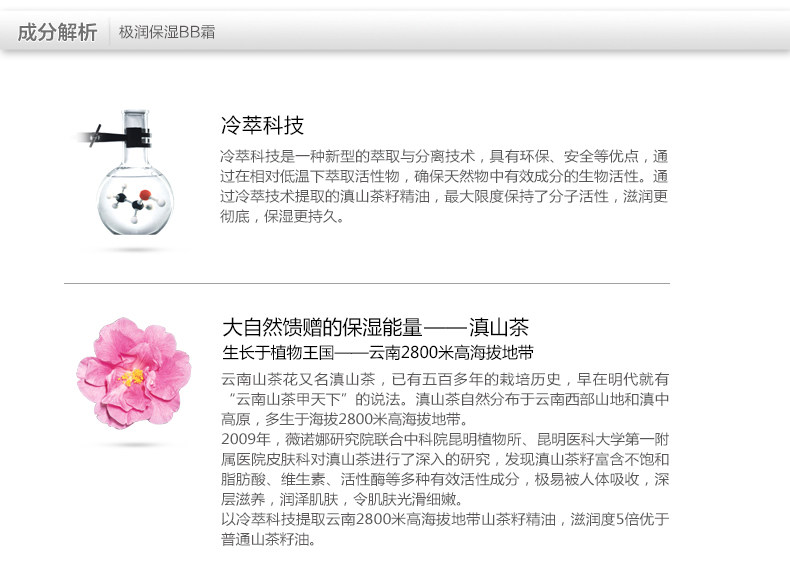Click the flask with molecule image
Viewport: 790px width, 585px height.
coord(128,172)
